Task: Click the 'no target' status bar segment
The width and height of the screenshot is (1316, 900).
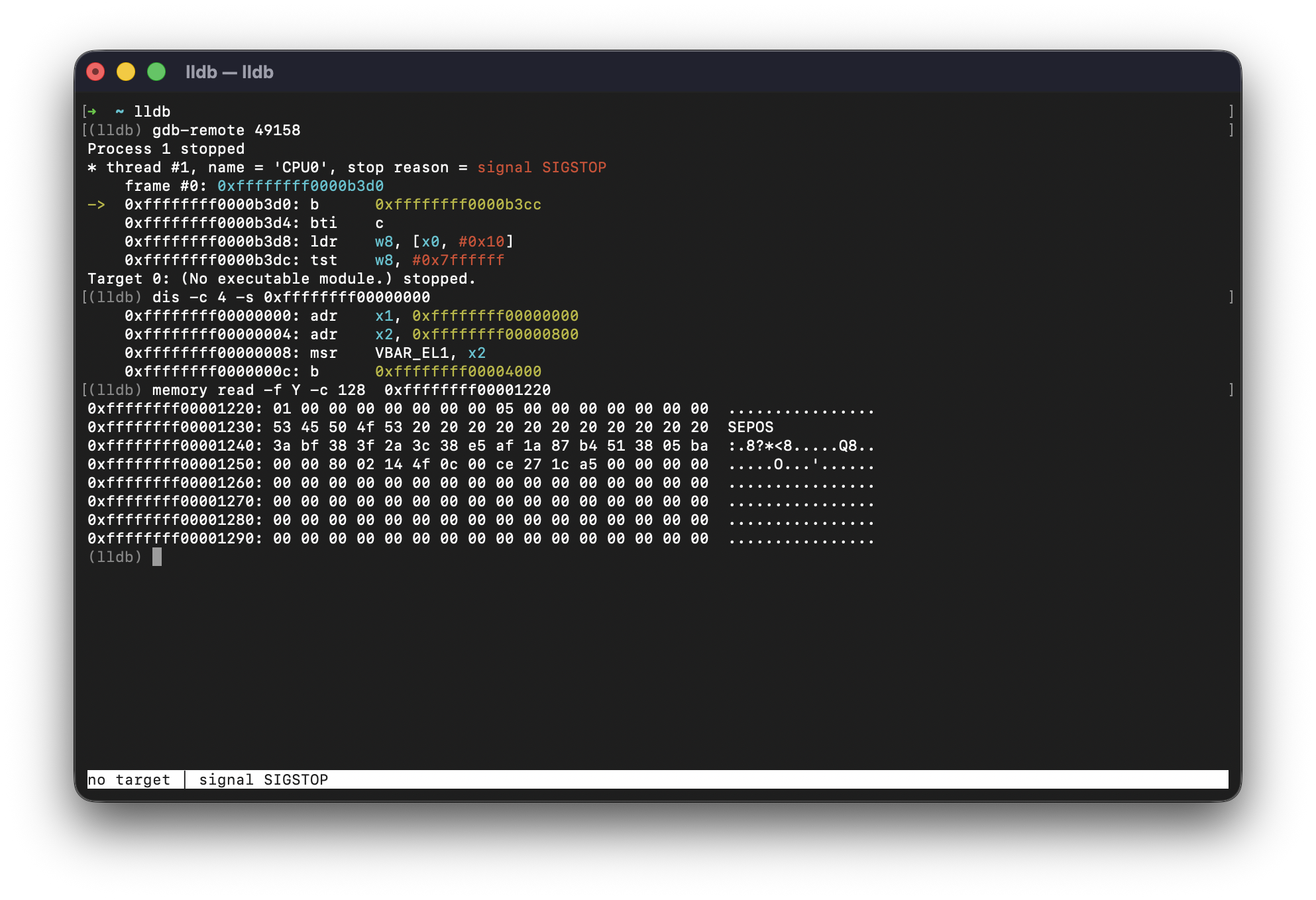Action: pos(129,780)
